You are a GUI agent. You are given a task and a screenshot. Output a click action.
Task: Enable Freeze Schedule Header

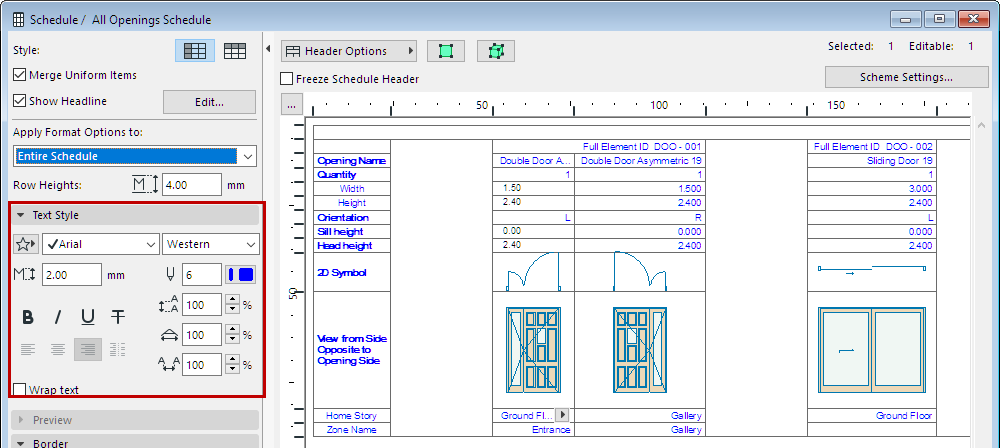288,79
